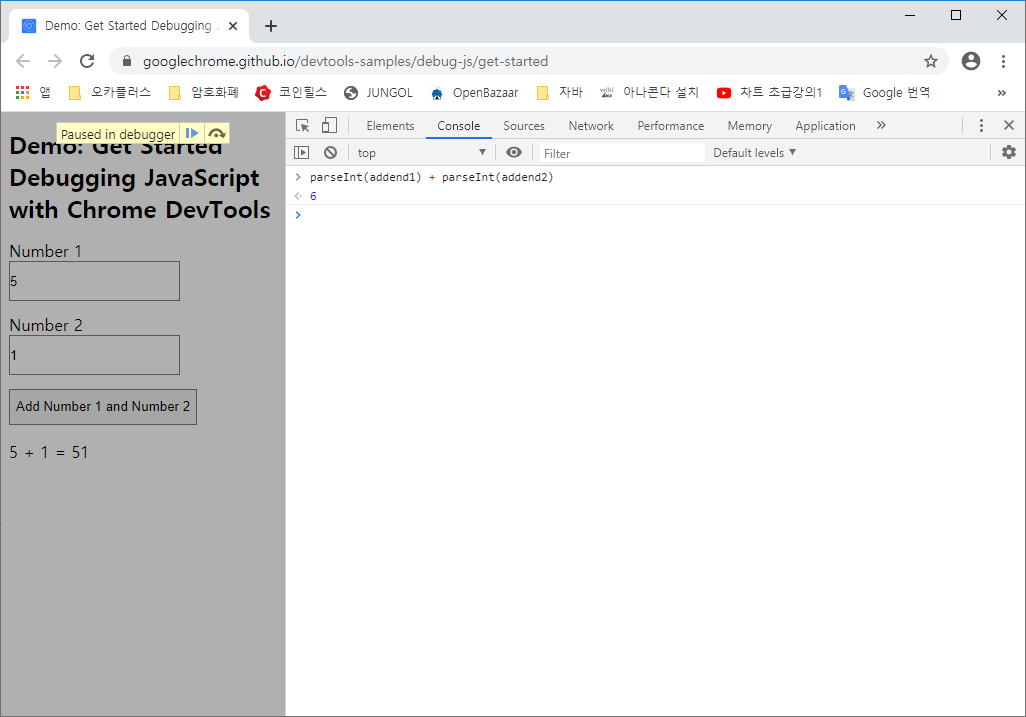
Task: Open the 오카플러스 bookmark folder
Action: point(110,93)
